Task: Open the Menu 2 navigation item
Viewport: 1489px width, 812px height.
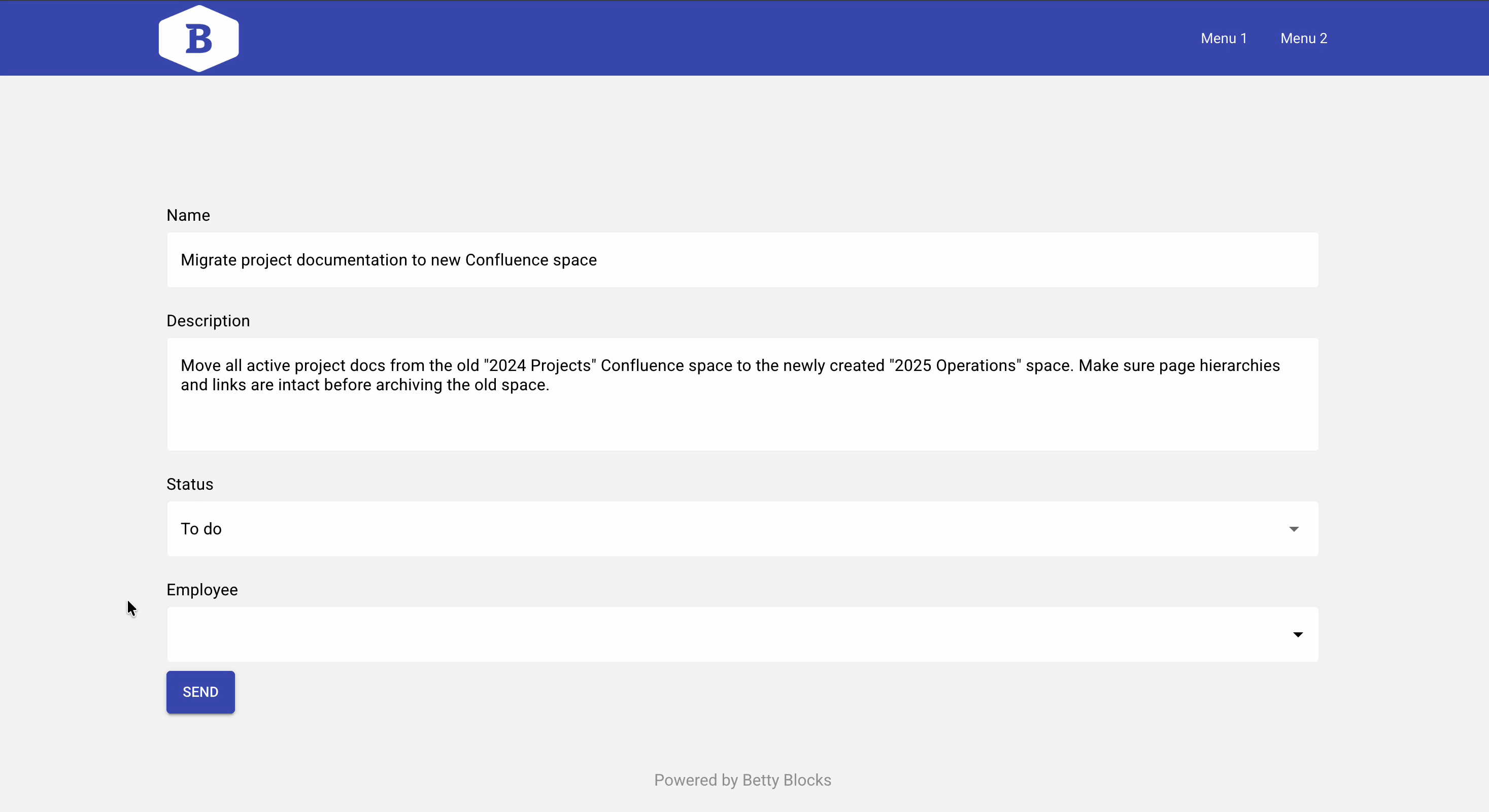Action: point(1303,38)
